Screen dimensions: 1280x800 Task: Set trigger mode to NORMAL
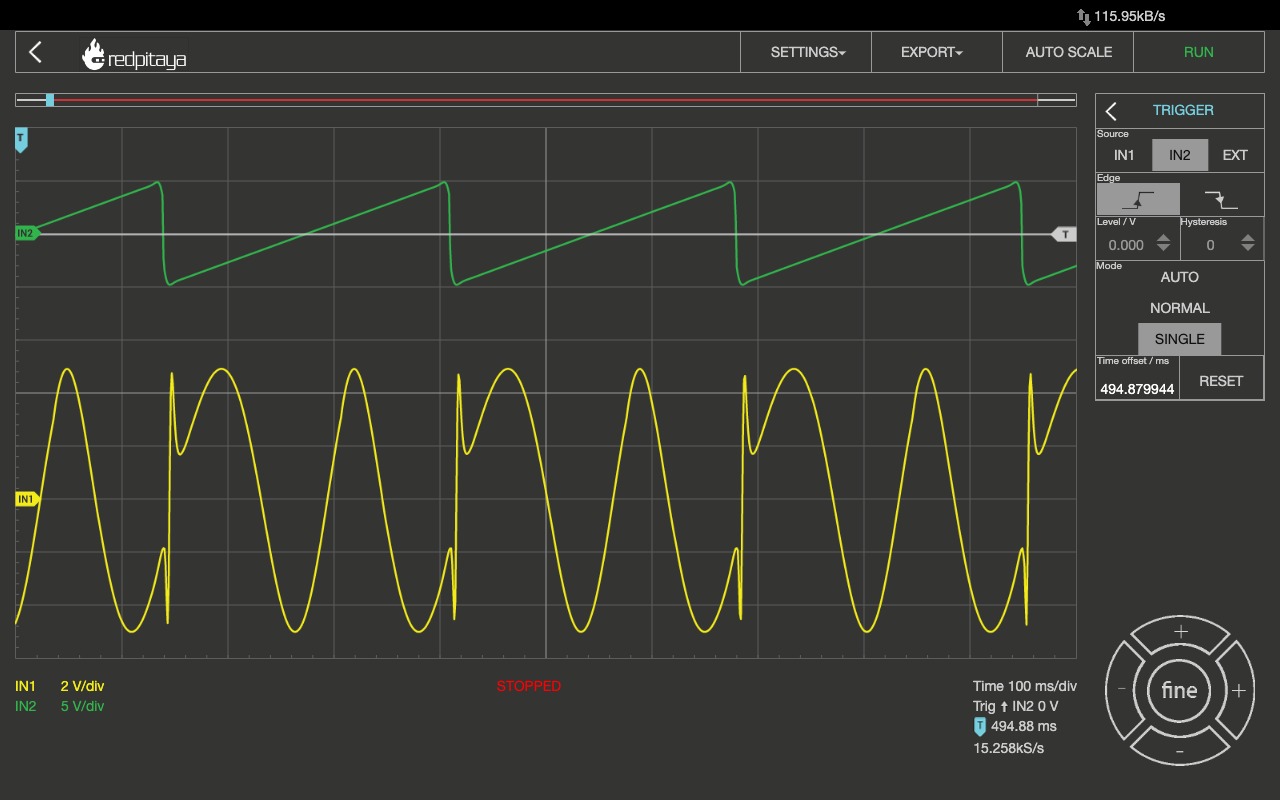click(1180, 308)
